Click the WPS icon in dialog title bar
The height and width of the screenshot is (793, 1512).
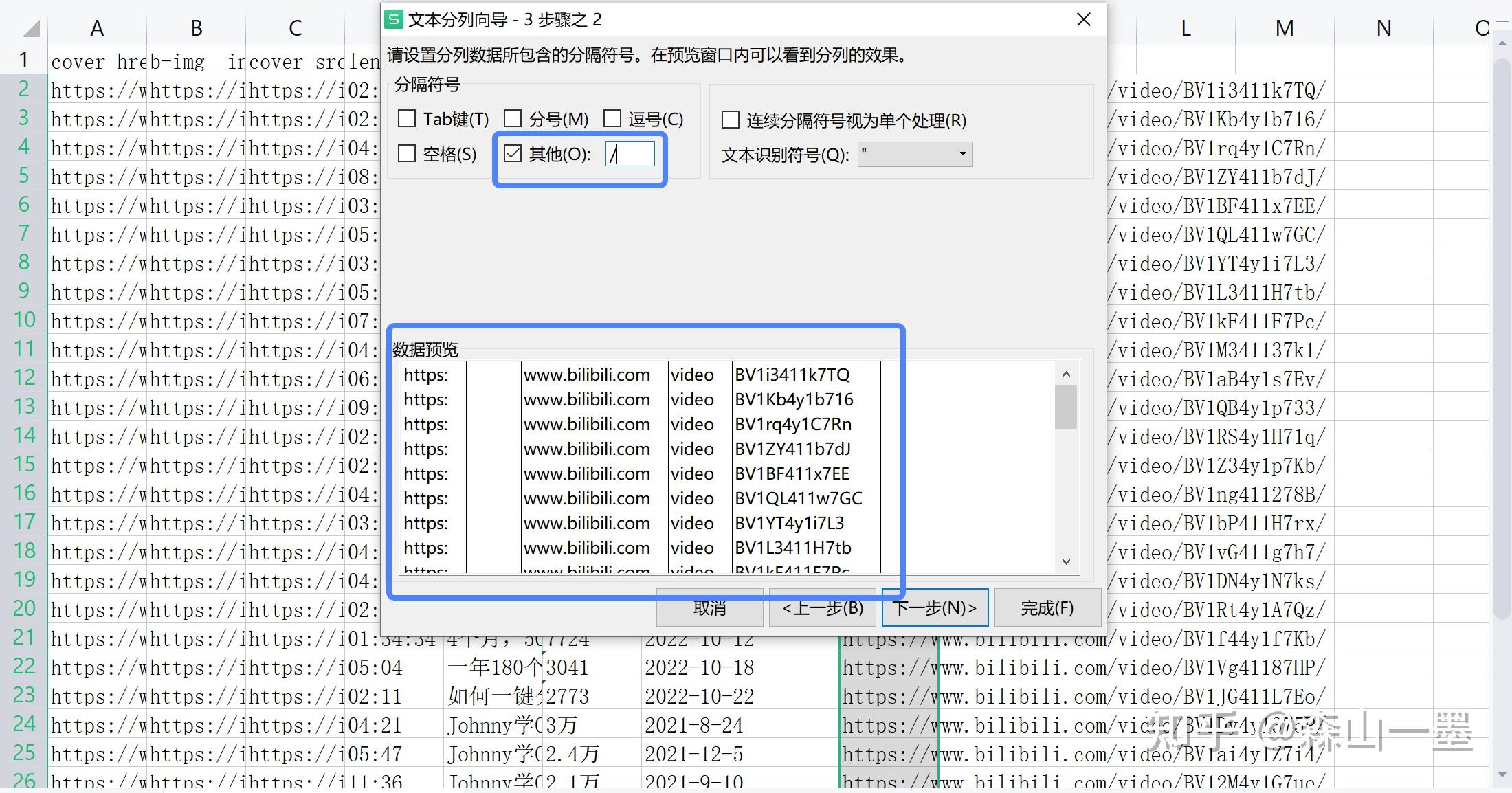pyautogui.click(x=394, y=20)
